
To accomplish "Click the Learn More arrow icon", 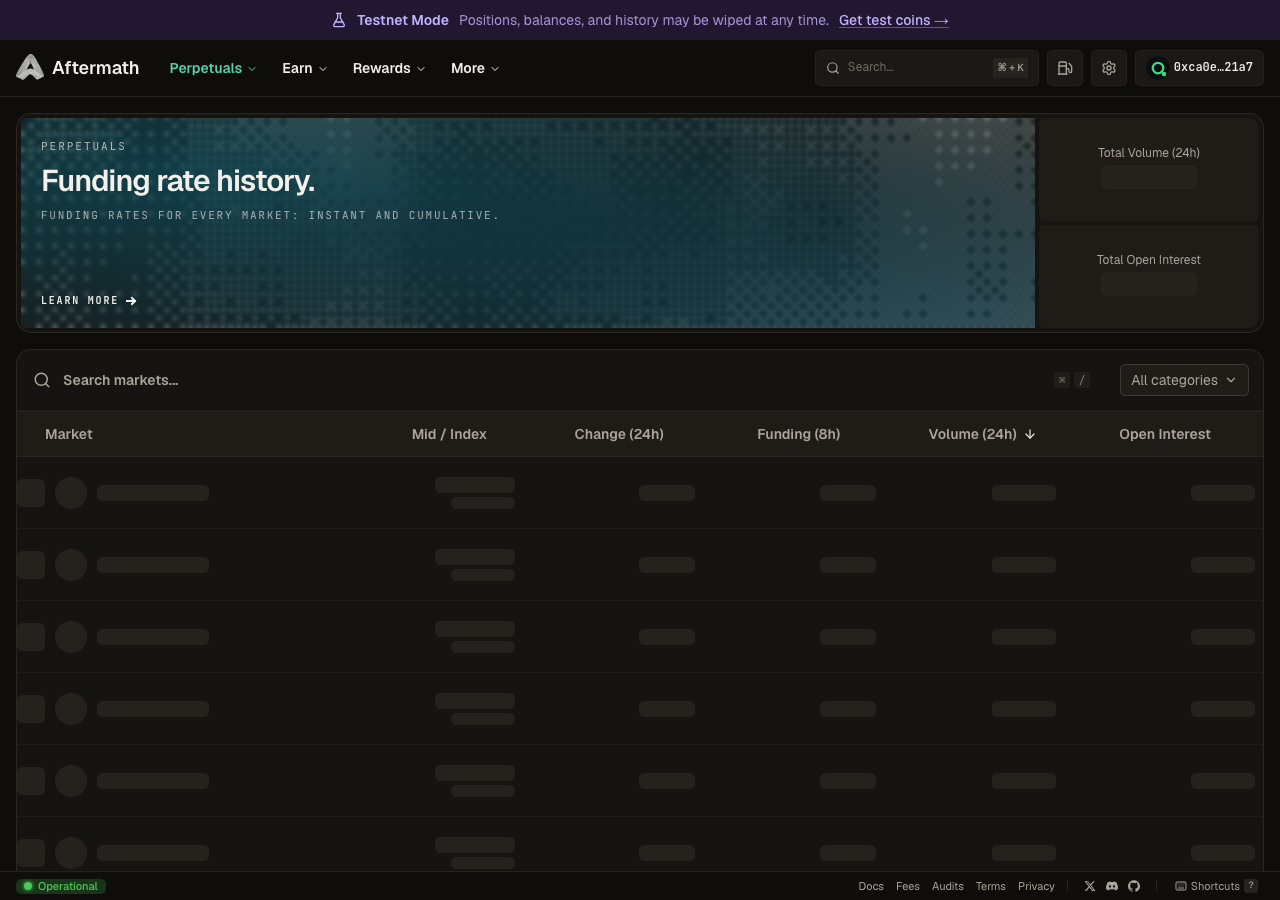I will [x=132, y=300].
